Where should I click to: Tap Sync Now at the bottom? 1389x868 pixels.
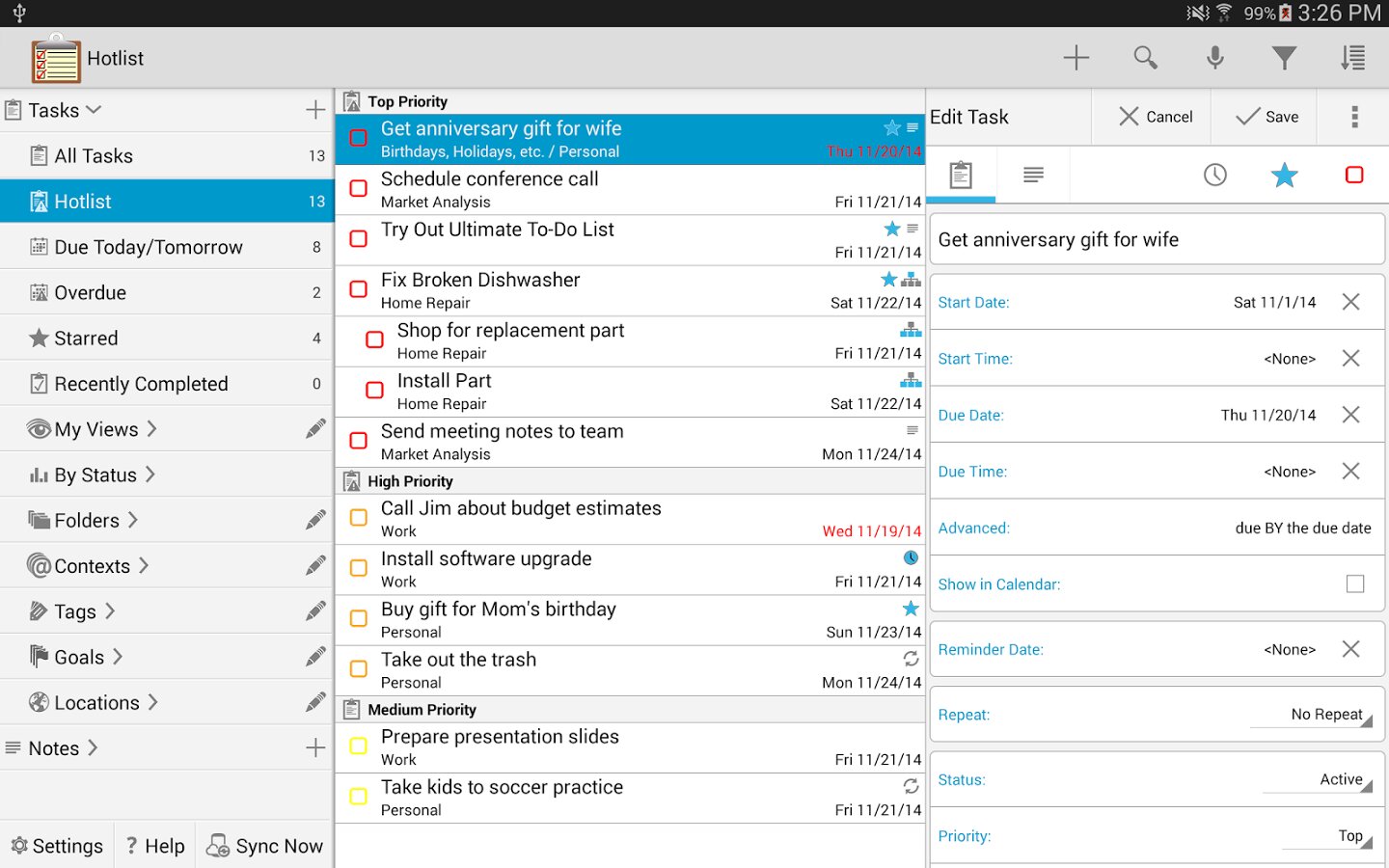[x=265, y=846]
